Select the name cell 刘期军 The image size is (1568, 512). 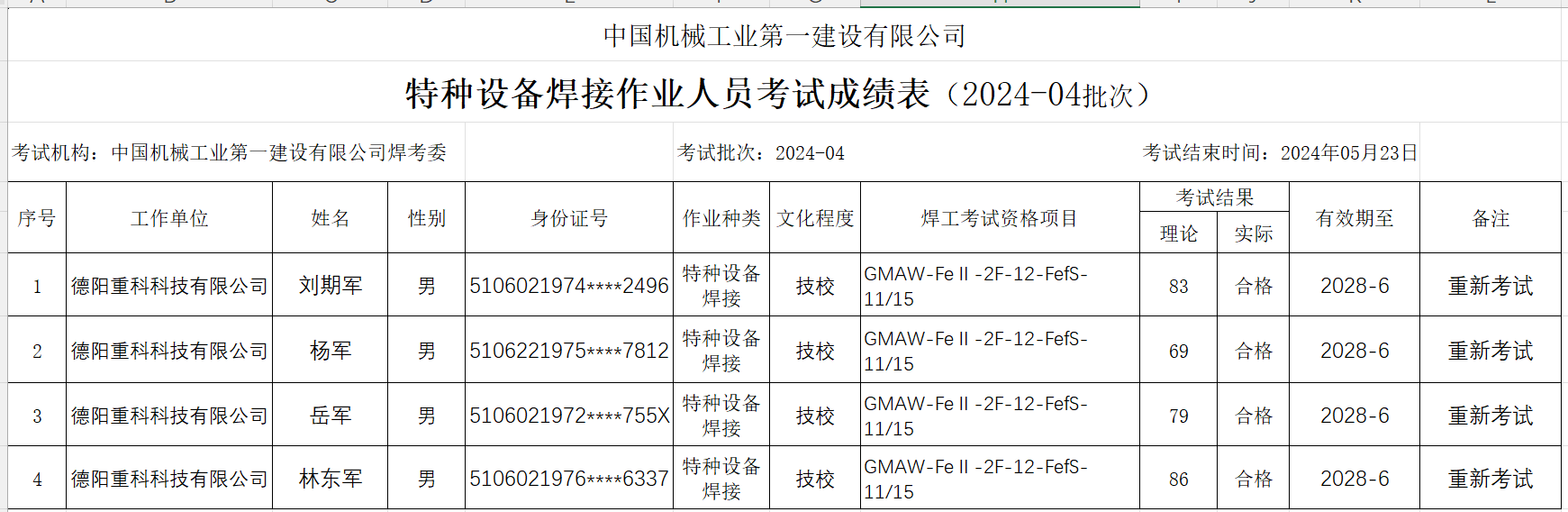[x=331, y=285]
